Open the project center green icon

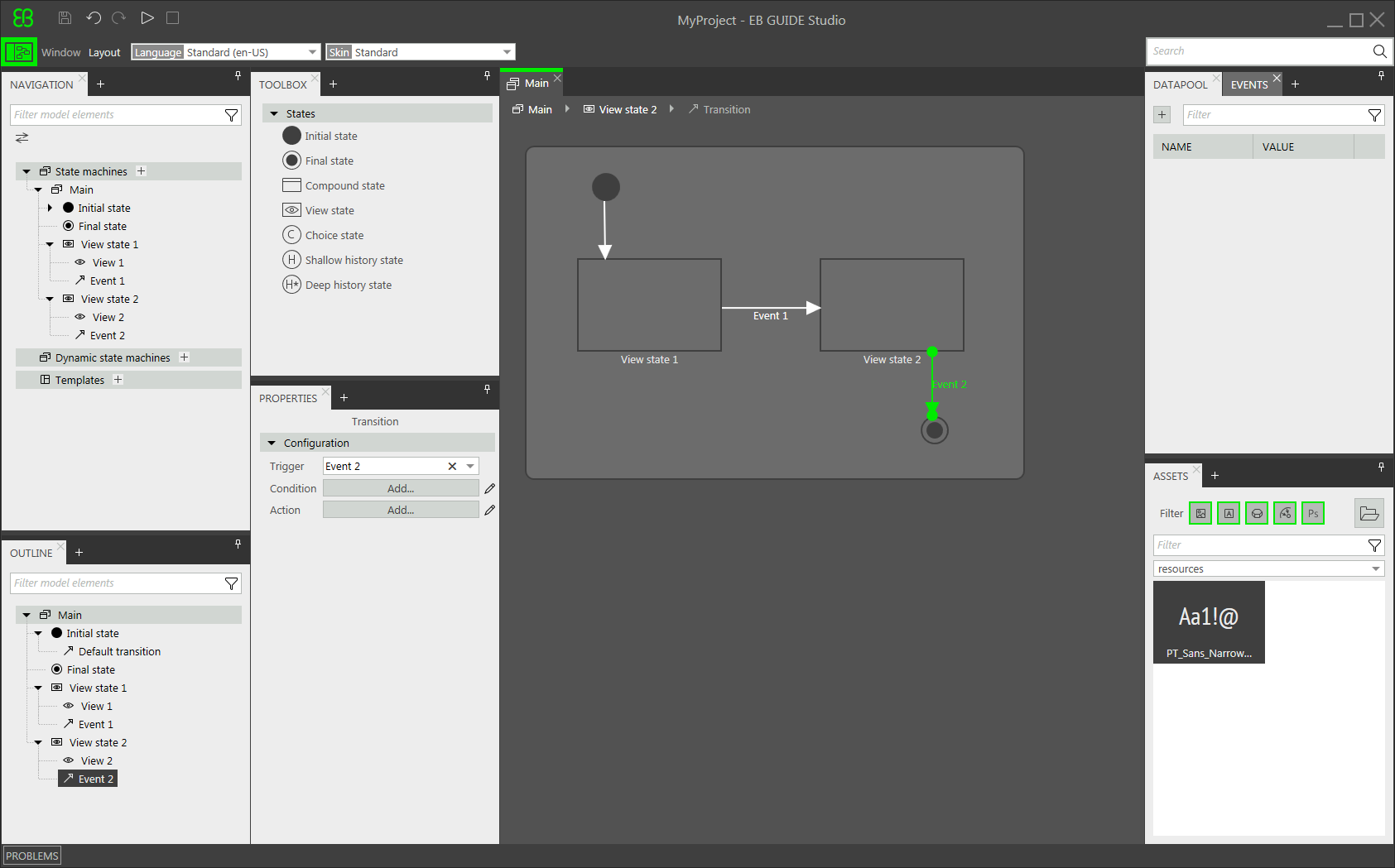(19, 52)
